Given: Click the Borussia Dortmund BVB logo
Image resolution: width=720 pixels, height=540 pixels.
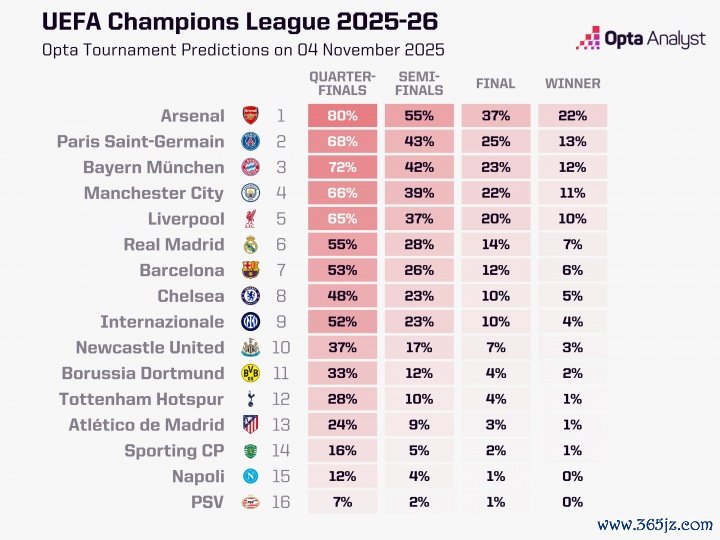Looking at the screenshot, I should click(249, 373).
